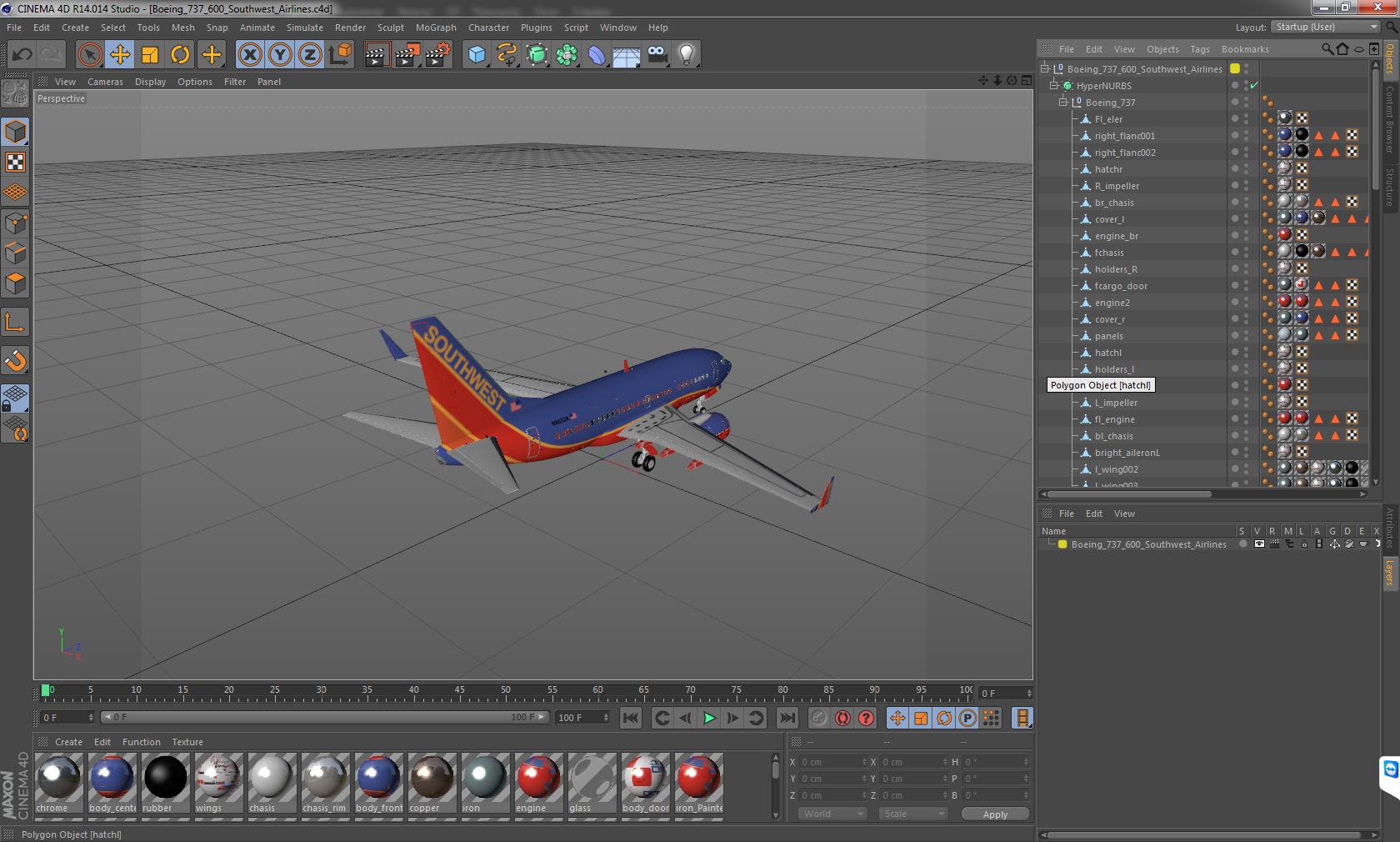Click the timeline preview range slider

click(x=325, y=717)
